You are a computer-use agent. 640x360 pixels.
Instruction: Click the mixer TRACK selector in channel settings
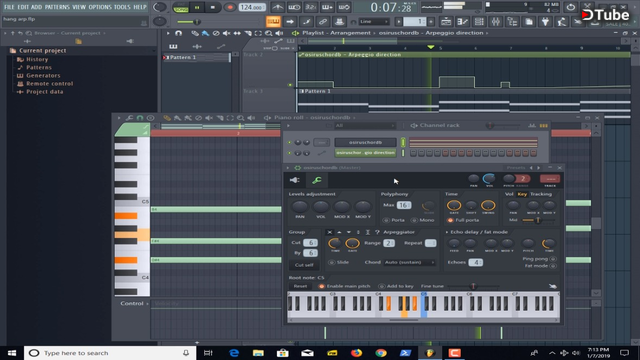(x=550, y=179)
